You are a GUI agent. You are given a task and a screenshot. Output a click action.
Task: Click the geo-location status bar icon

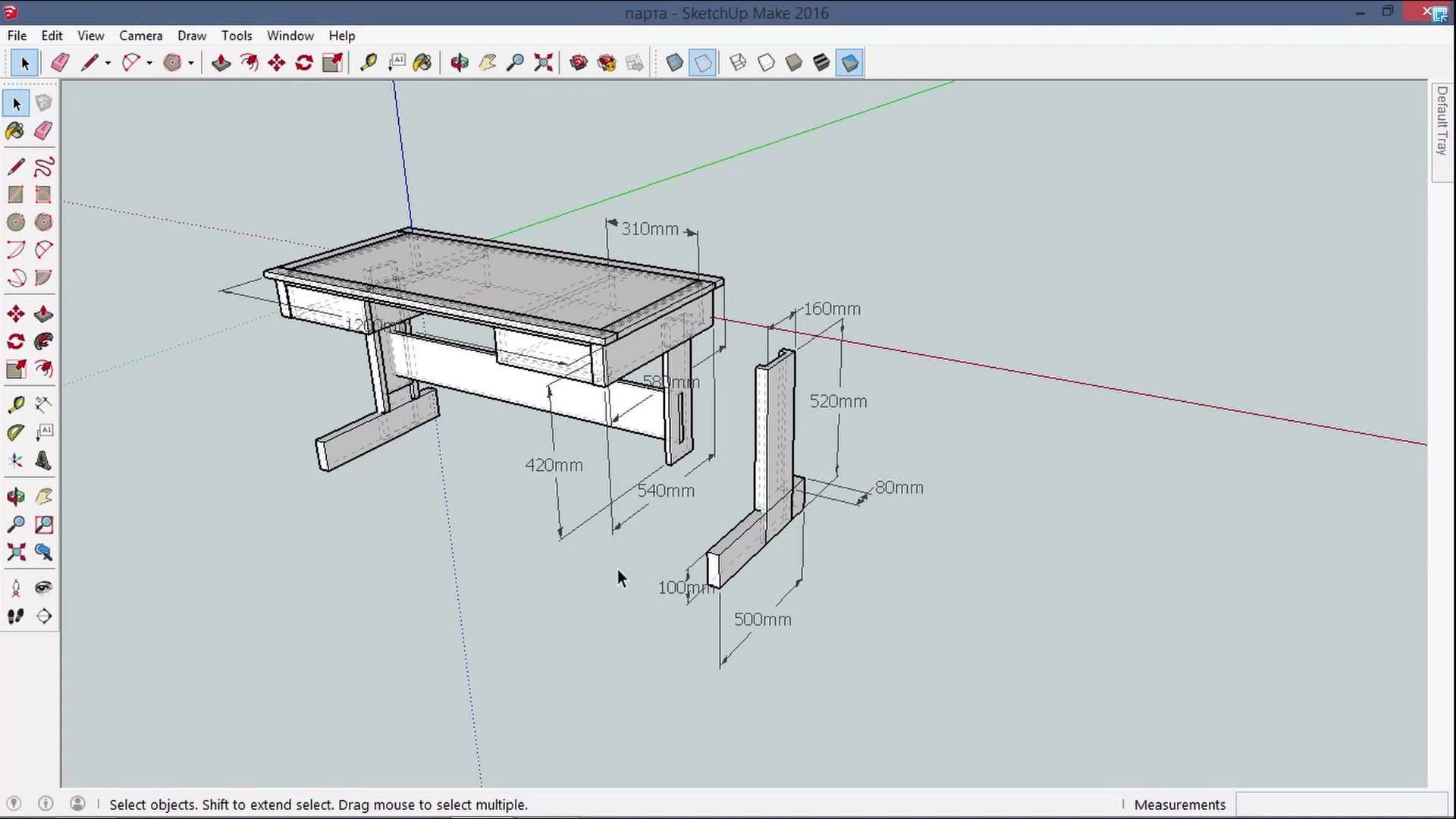(x=14, y=804)
